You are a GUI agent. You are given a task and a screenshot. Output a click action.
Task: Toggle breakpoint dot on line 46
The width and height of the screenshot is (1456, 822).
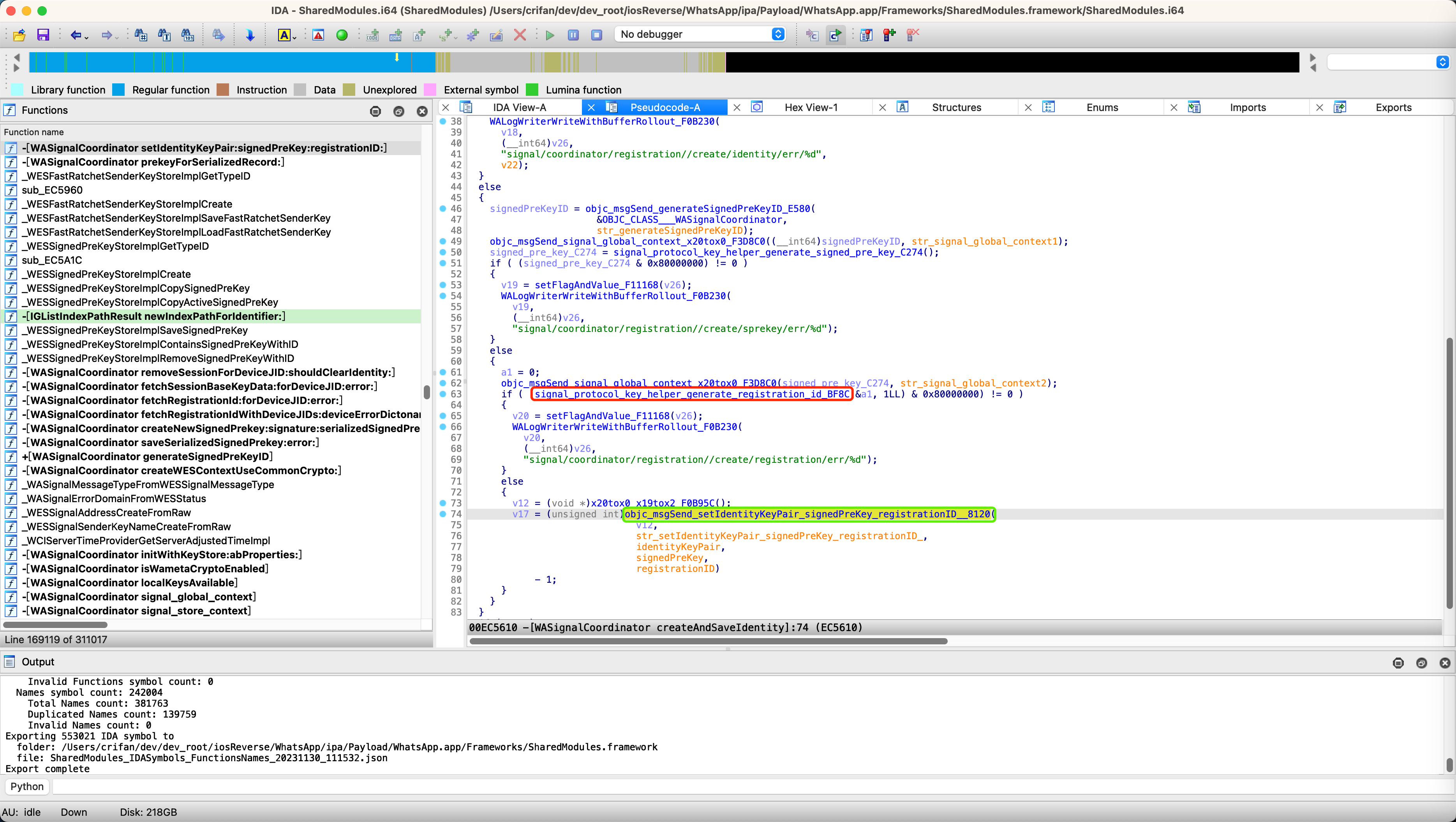point(443,208)
